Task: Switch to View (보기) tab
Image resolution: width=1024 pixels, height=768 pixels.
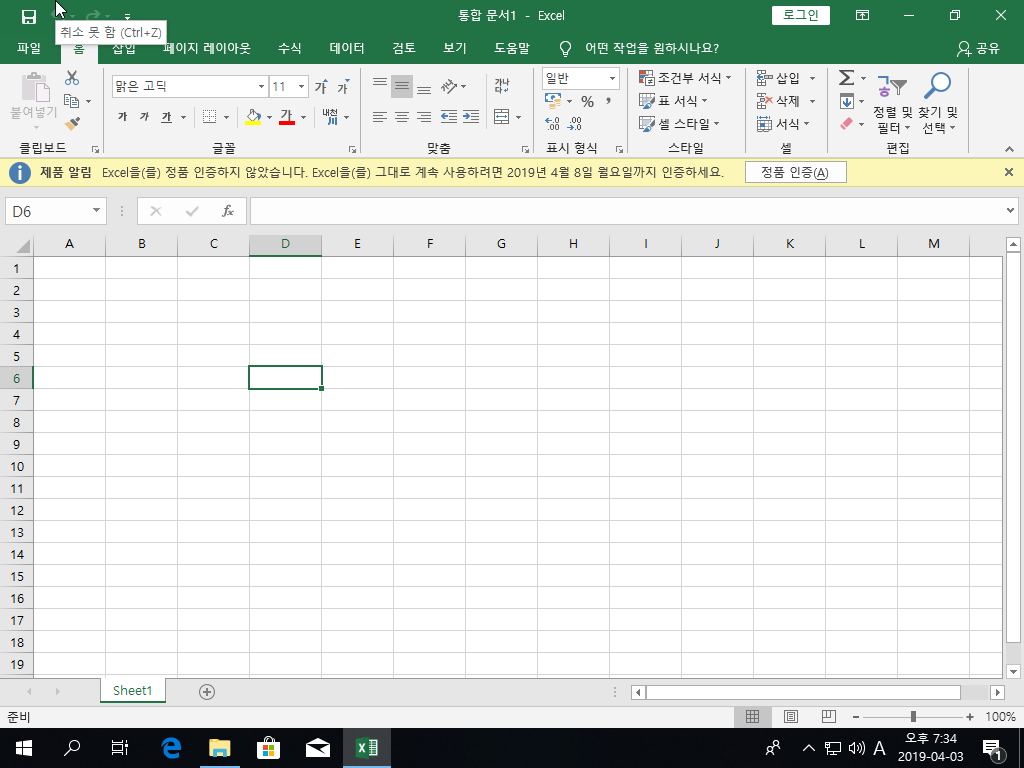Action: pyautogui.click(x=455, y=48)
